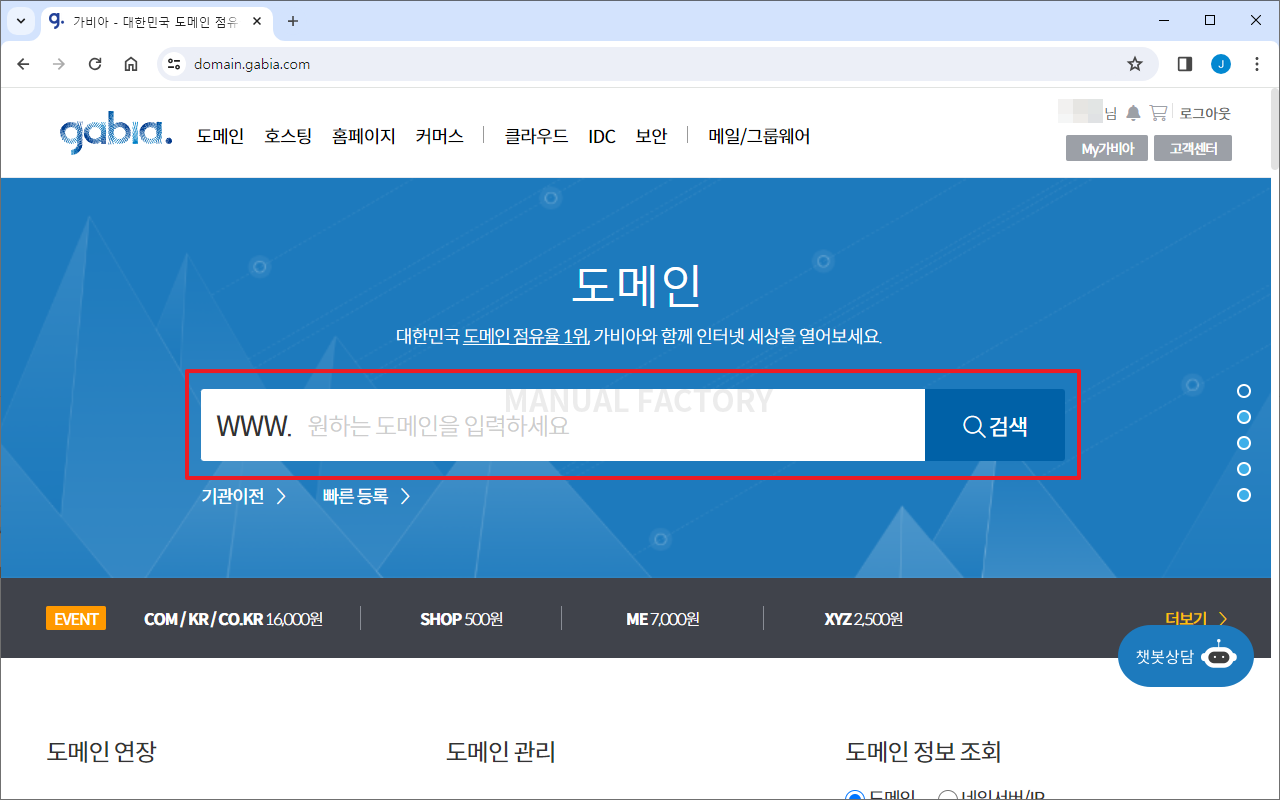This screenshot has width=1280, height=800.
Task: Go back with the browser back arrow
Action: pos(24,64)
